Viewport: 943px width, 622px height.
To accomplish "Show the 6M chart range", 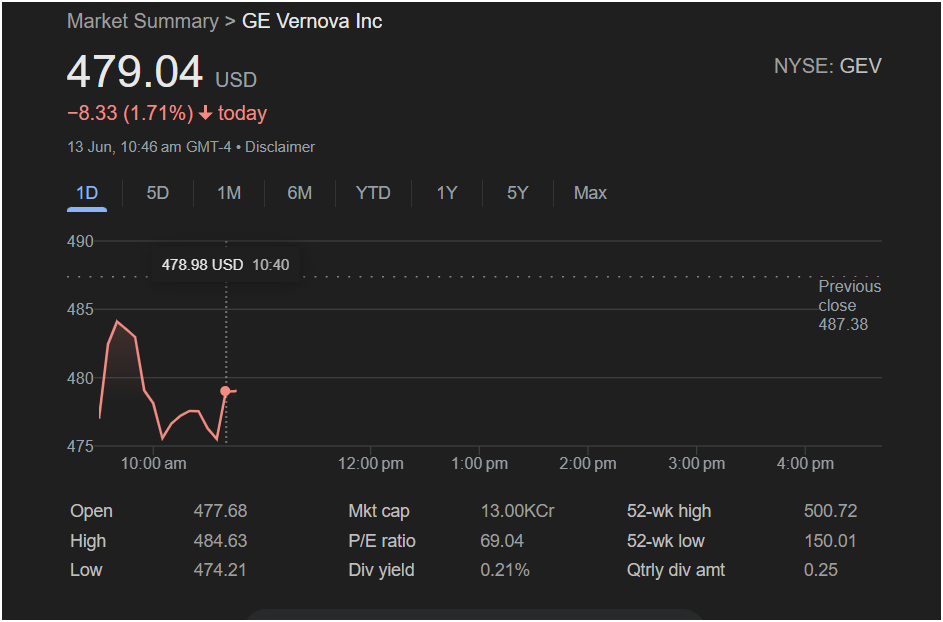I will (299, 193).
